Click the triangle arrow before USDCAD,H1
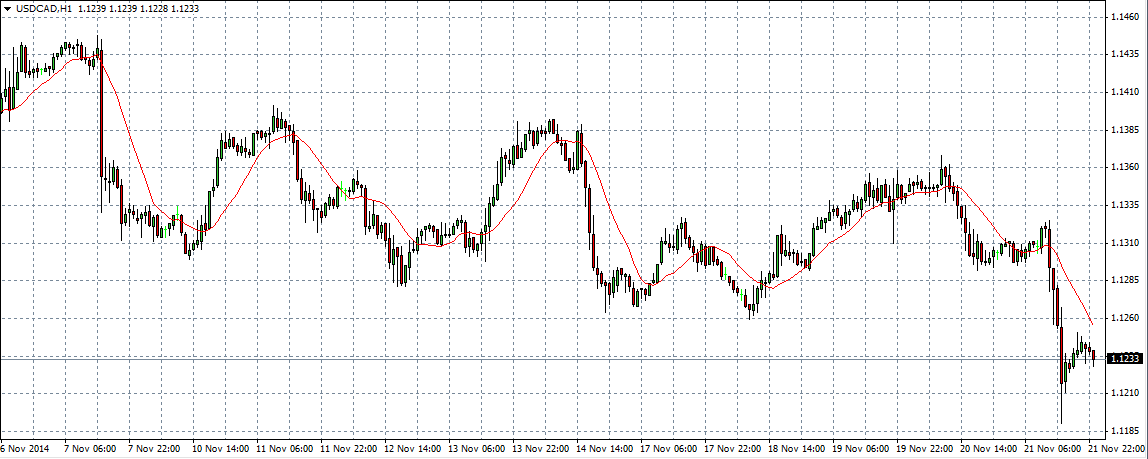This screenshot has width=1148, height=459. [7, 7]
